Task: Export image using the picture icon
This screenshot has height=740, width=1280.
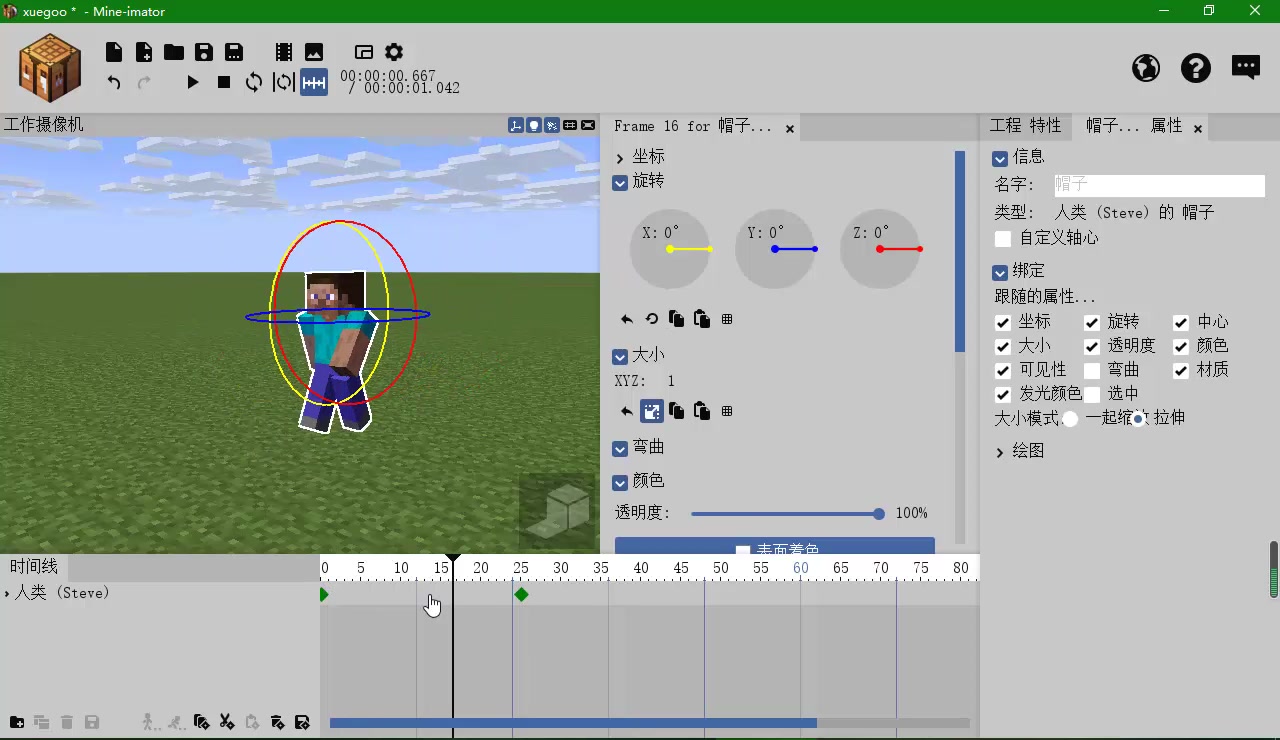Action: [x=314, y=52]
